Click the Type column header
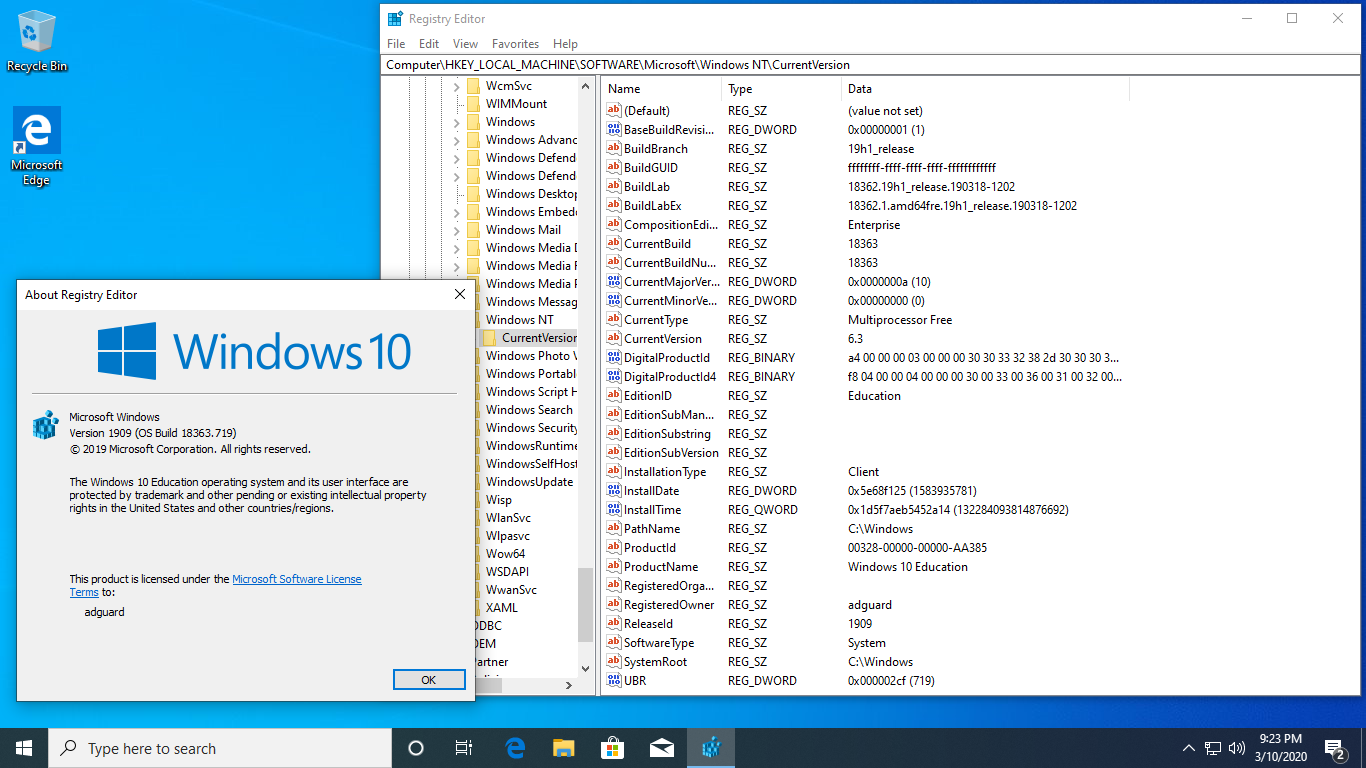The image size is (1366, 768). click(781, 89)
